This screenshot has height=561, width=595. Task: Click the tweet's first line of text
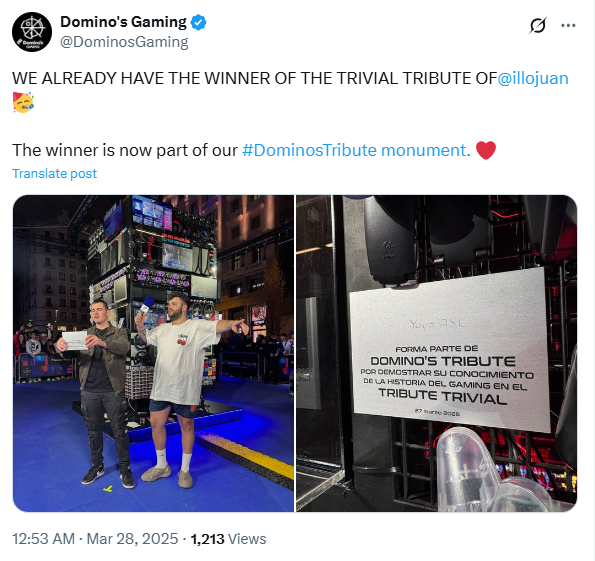pos(290,79)
